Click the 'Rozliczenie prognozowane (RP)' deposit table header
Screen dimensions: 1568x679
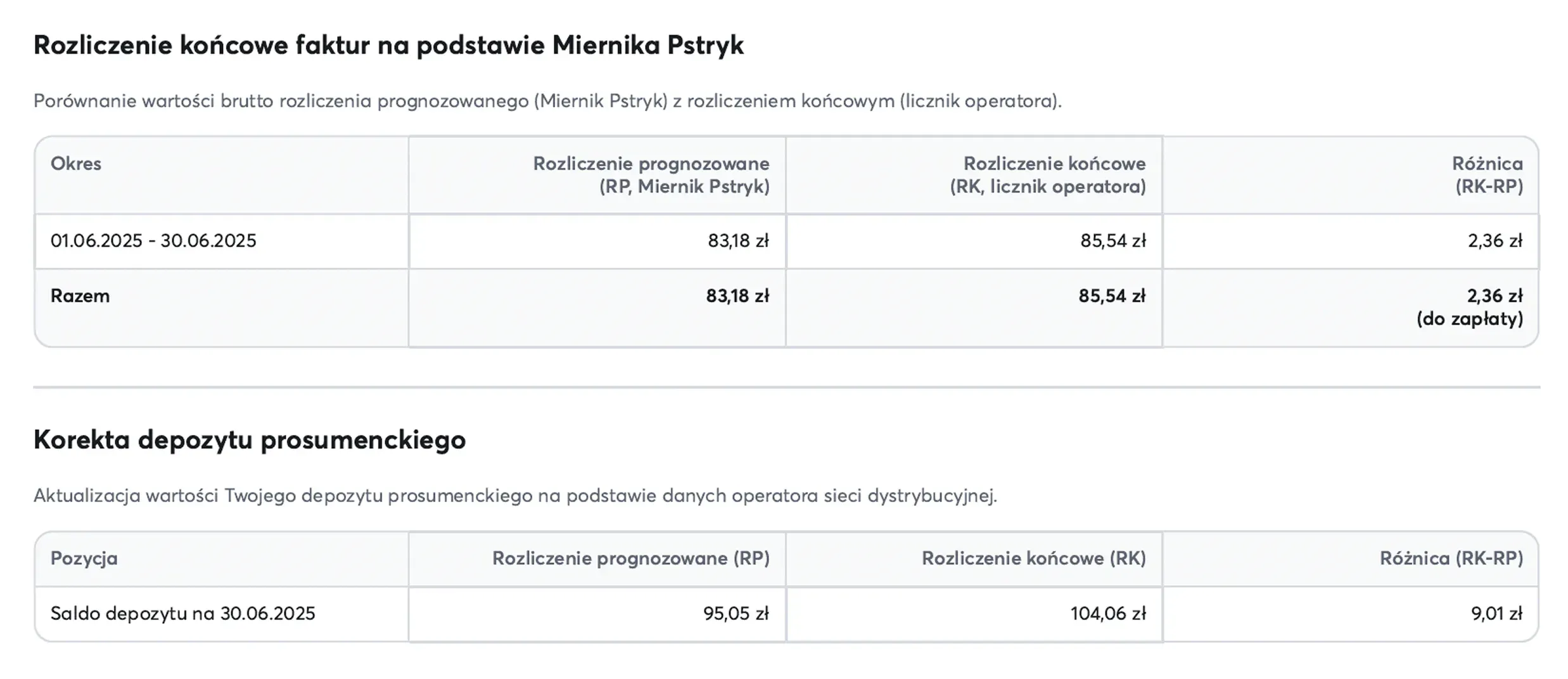point(631,559)
